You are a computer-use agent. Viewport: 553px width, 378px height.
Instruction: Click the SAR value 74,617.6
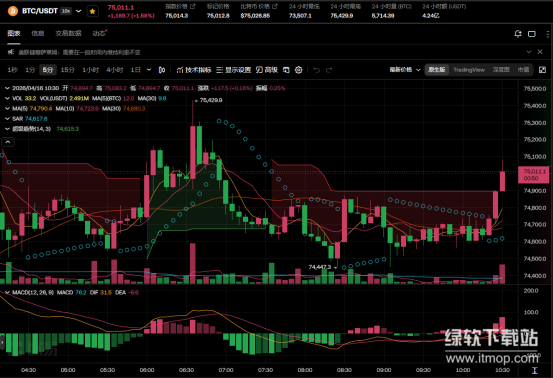[36, 119]
